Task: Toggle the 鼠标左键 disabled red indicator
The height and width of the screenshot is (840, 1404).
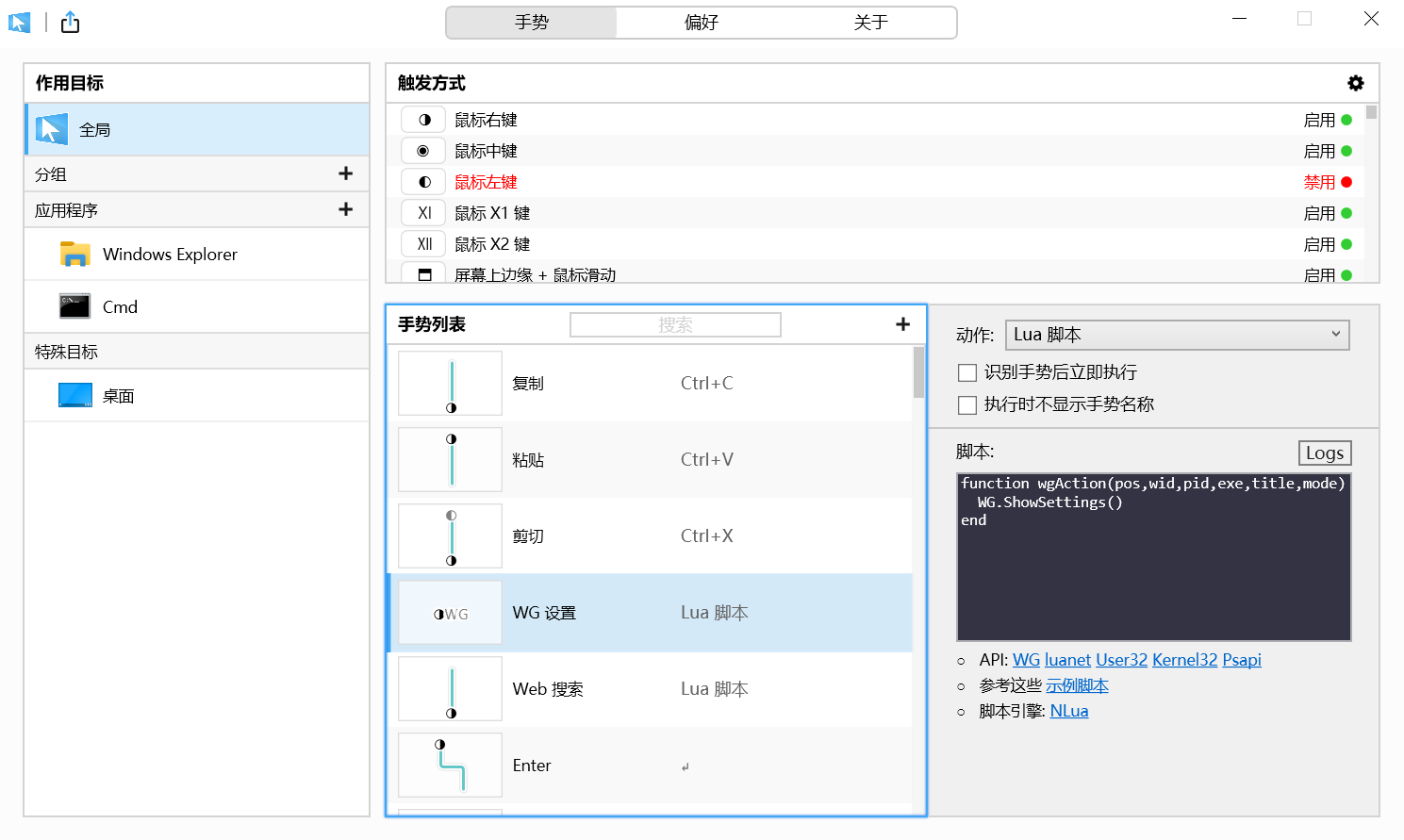Action: [1346, 182]
